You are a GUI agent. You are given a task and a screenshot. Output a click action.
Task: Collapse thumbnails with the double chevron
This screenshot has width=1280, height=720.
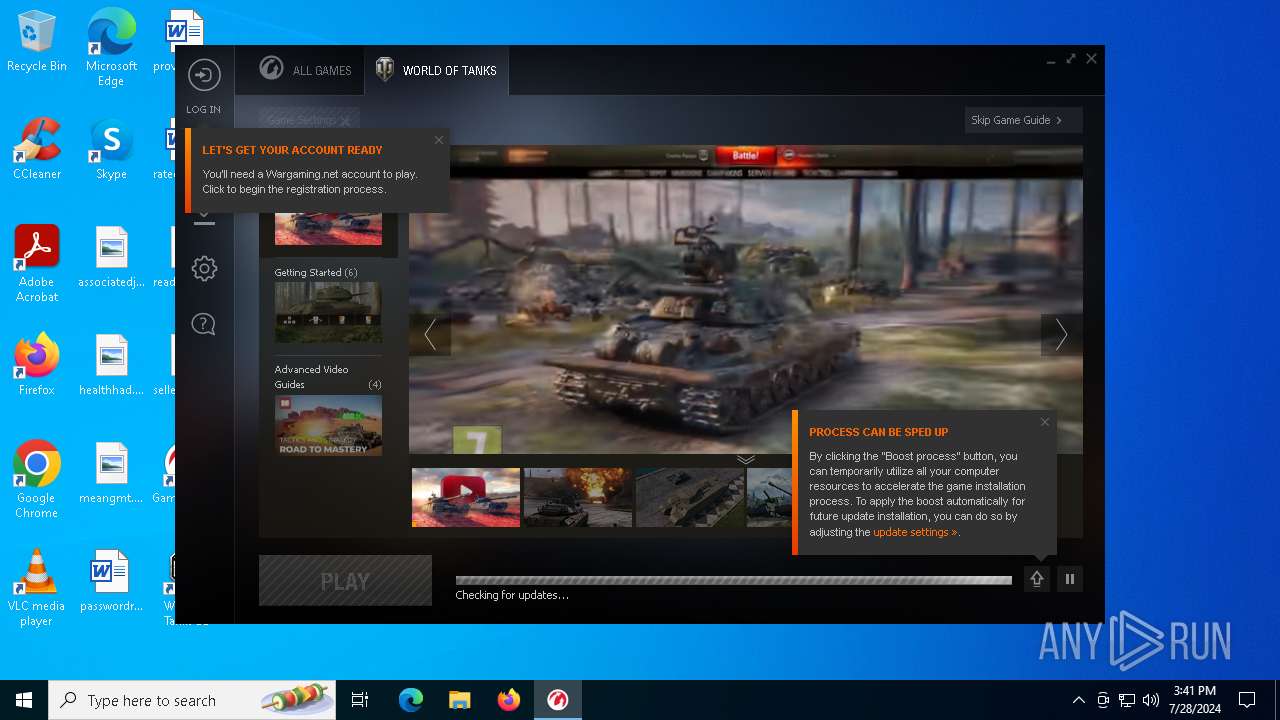pyautogui.click(x=746, y=459)
